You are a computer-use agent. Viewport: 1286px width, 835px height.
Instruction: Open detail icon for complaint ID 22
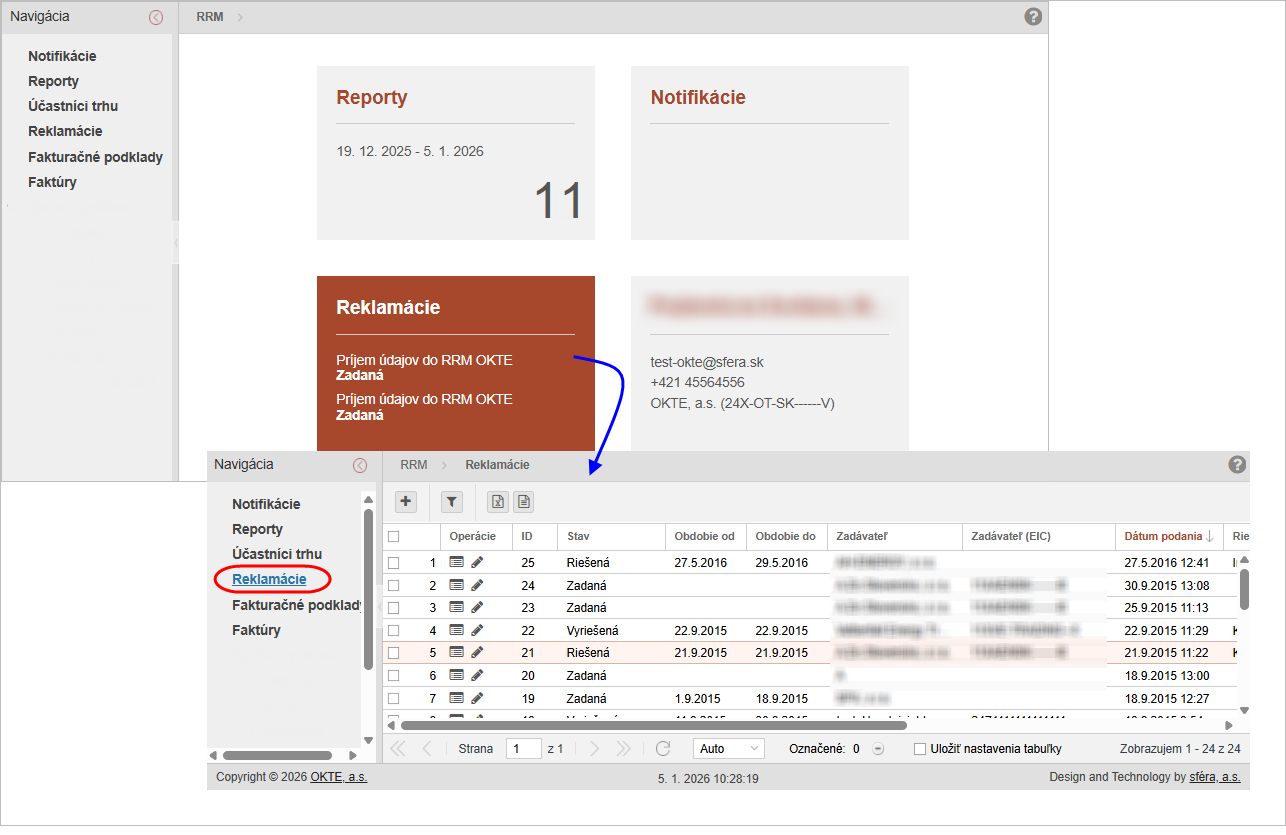point(457,631)
